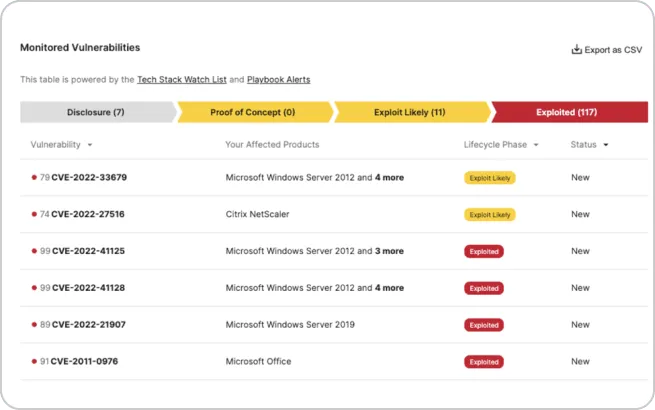
Task: Open the Playbook Alerts link
Action: point(279,79)
